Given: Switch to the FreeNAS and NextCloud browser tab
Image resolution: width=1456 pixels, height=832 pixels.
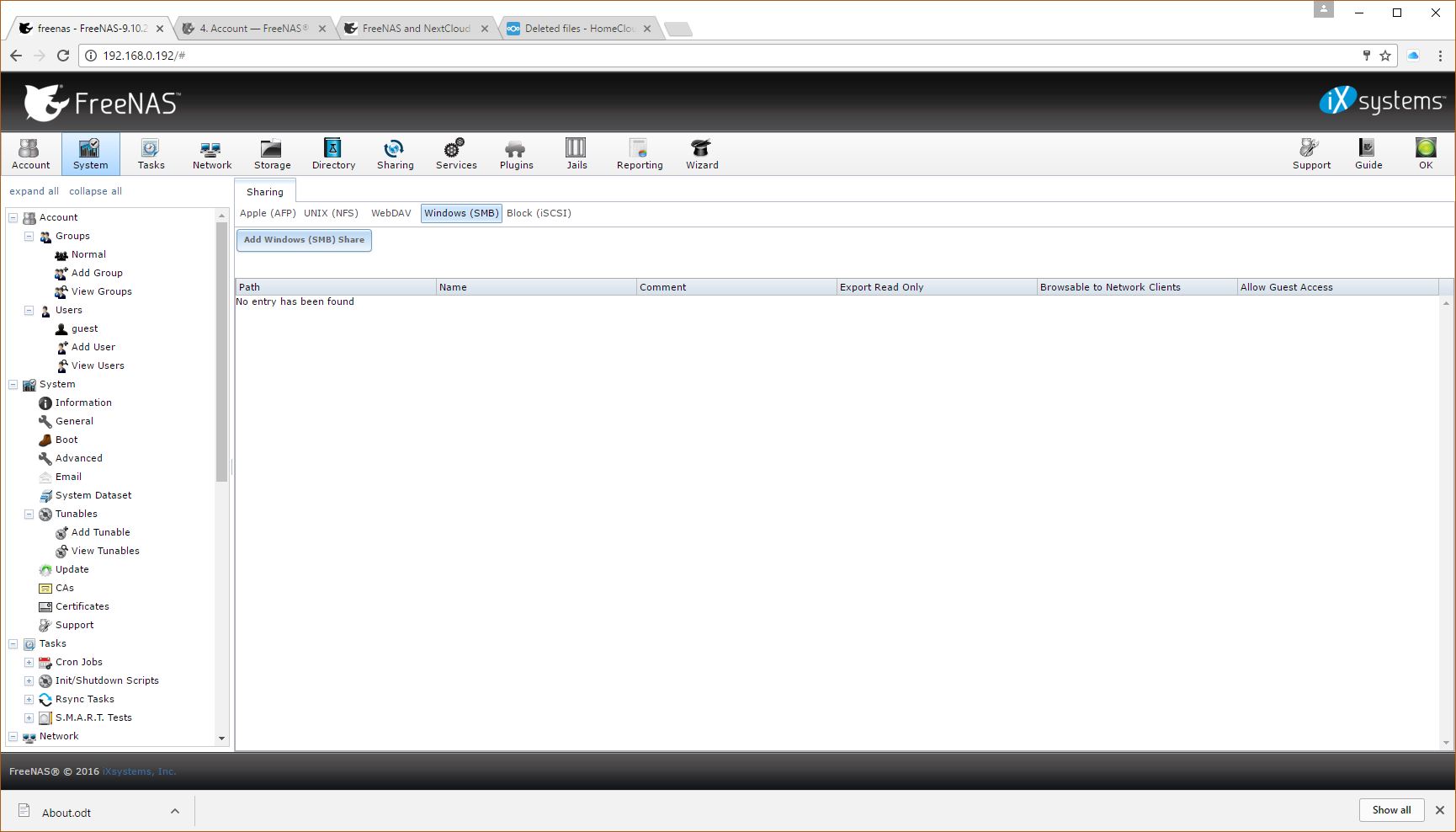Looking at the screenshot, I should tap(416, 28).
